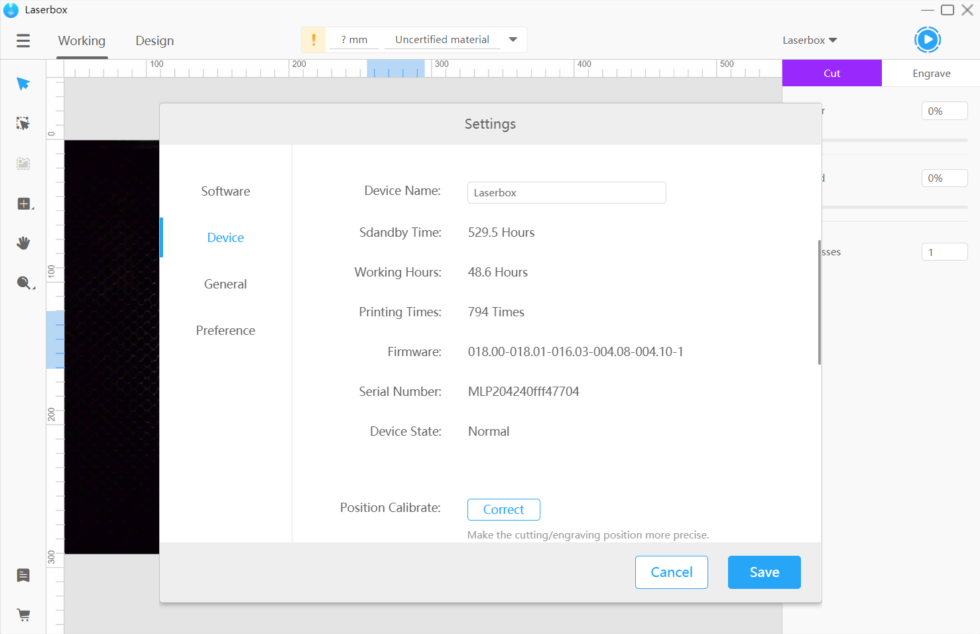
Task: Click the passes value field
Action: pos(944,252)
